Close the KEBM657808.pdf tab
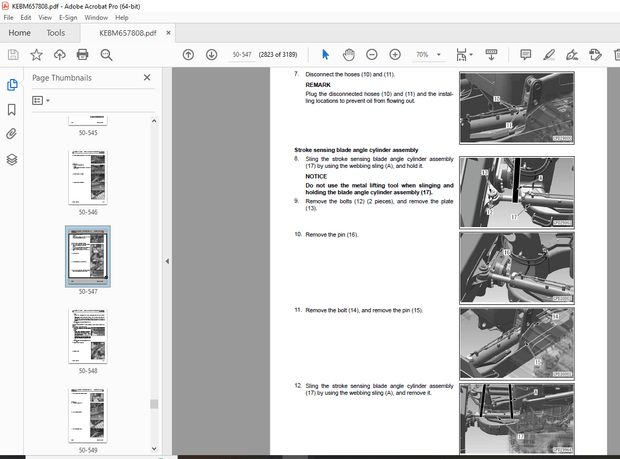620x459 pixels. [x=168, y=33]
